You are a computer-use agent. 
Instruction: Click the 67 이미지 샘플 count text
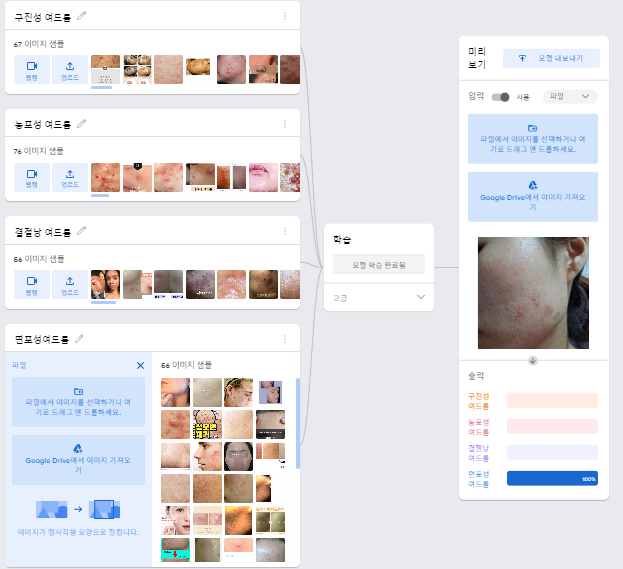tap(39, 44)
